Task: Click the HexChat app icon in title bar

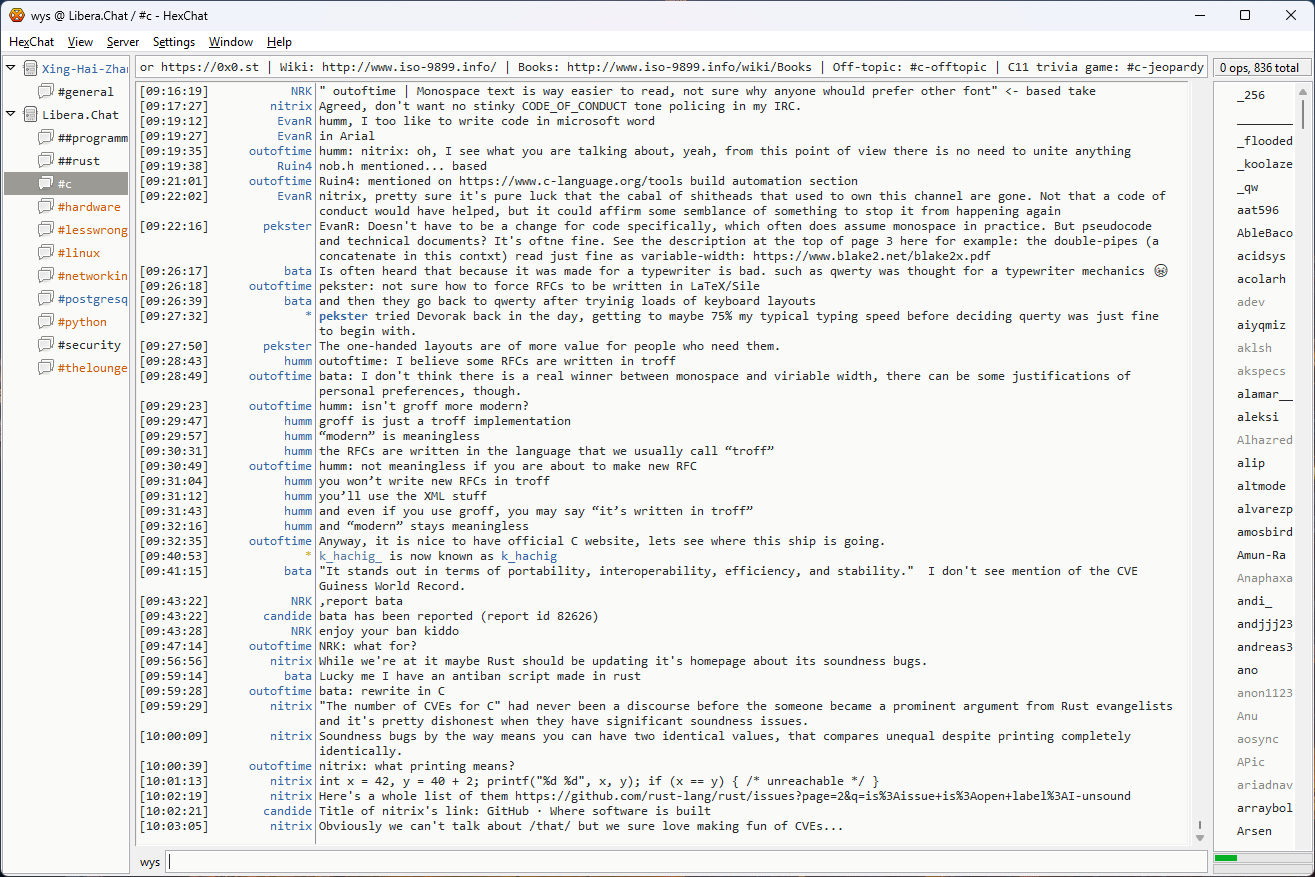Action: (16, 15)
